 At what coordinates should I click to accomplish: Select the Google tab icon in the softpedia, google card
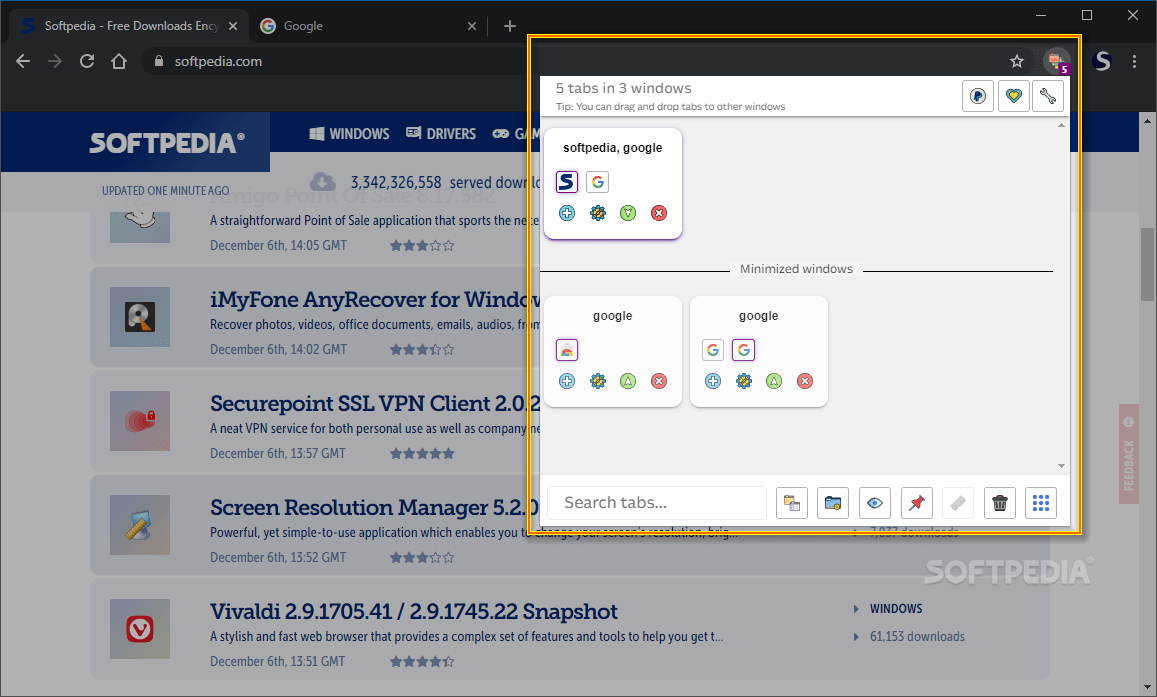(598, 181)
